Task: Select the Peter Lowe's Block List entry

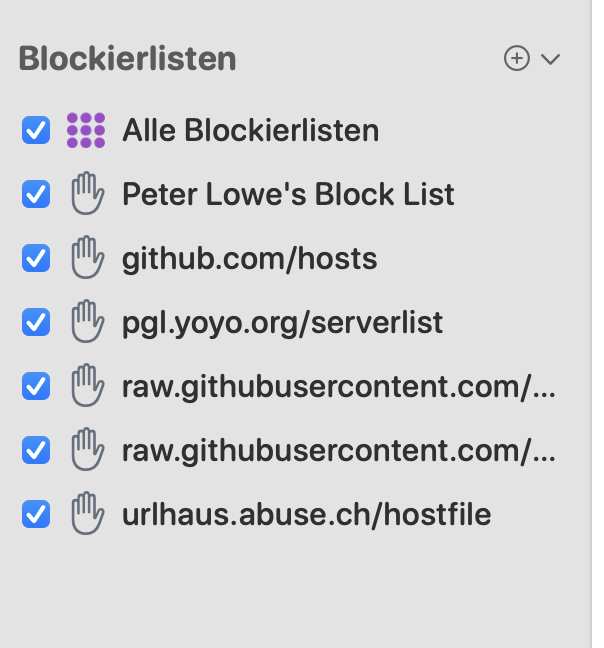Action: click(x=288, y=194)
